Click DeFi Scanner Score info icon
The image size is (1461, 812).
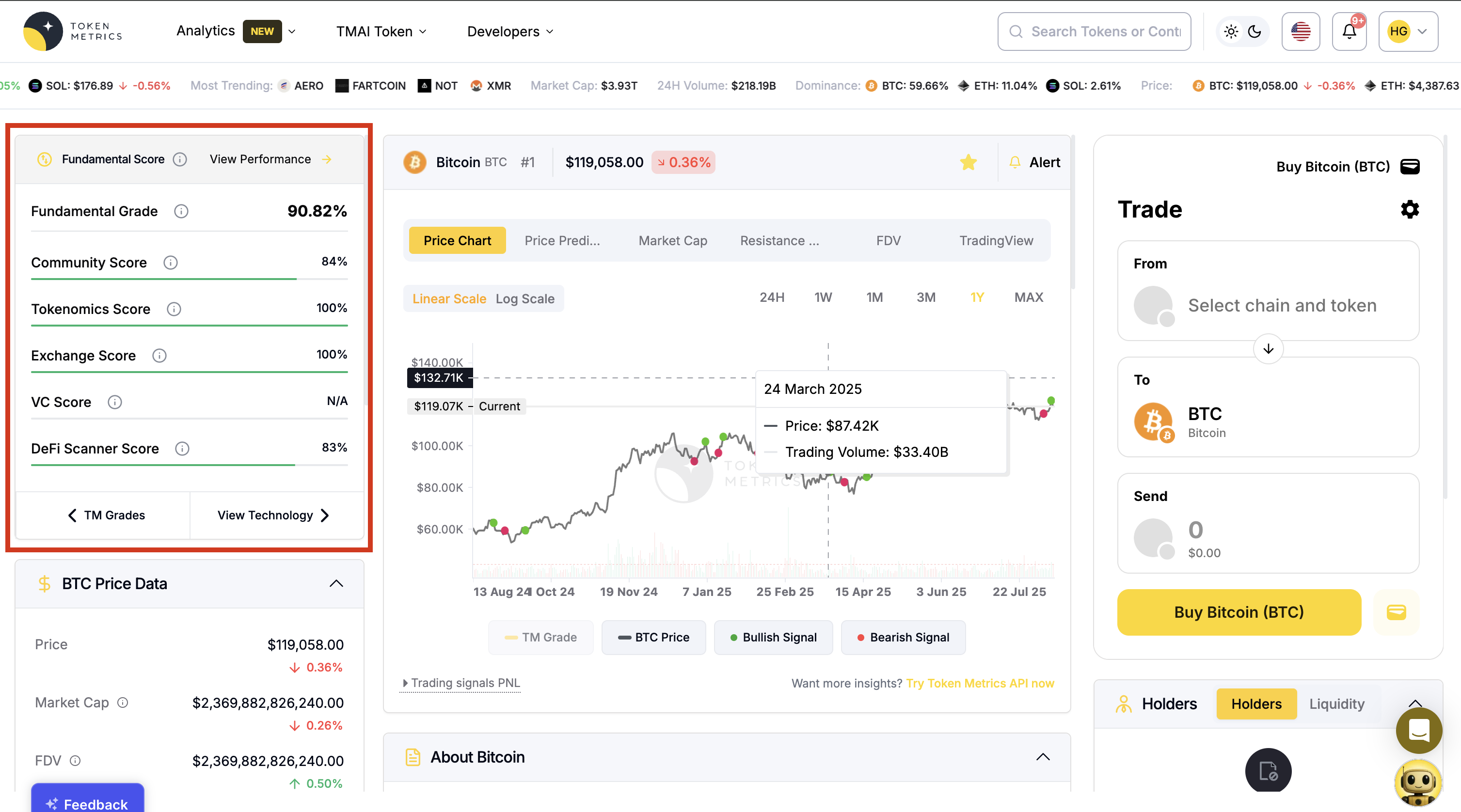pyautogui.click(x=182, y=449)
